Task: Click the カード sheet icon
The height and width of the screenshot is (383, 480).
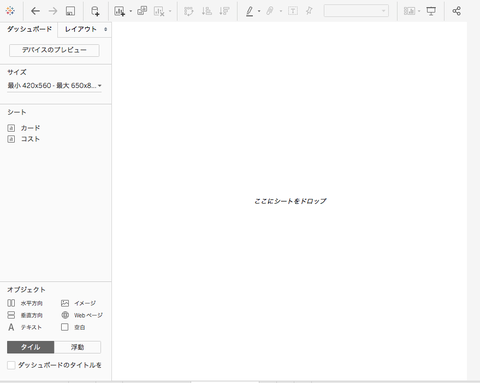Action: point(11,128)
